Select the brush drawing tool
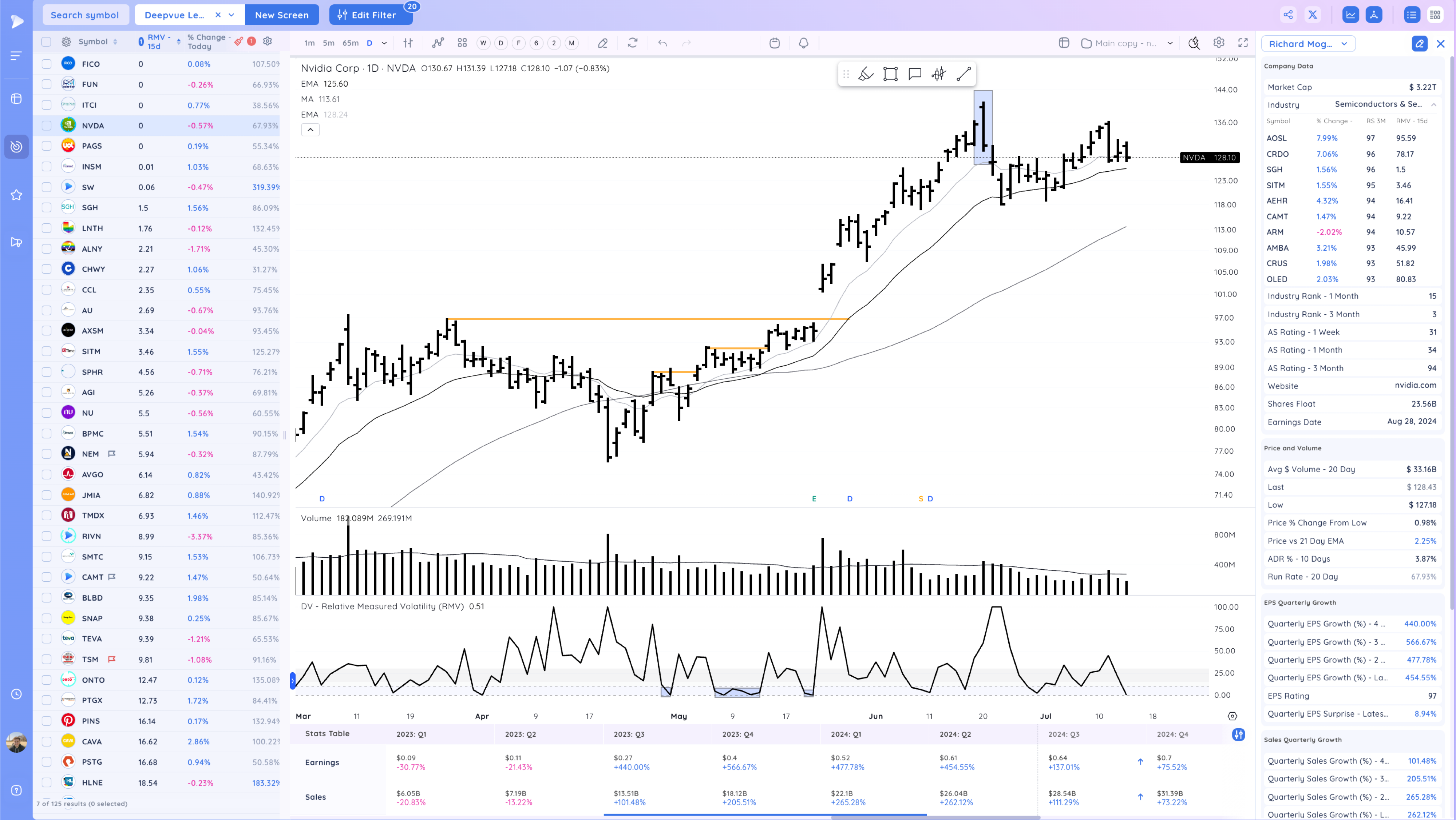1456x820 pixels. click(x=865, y=74)
